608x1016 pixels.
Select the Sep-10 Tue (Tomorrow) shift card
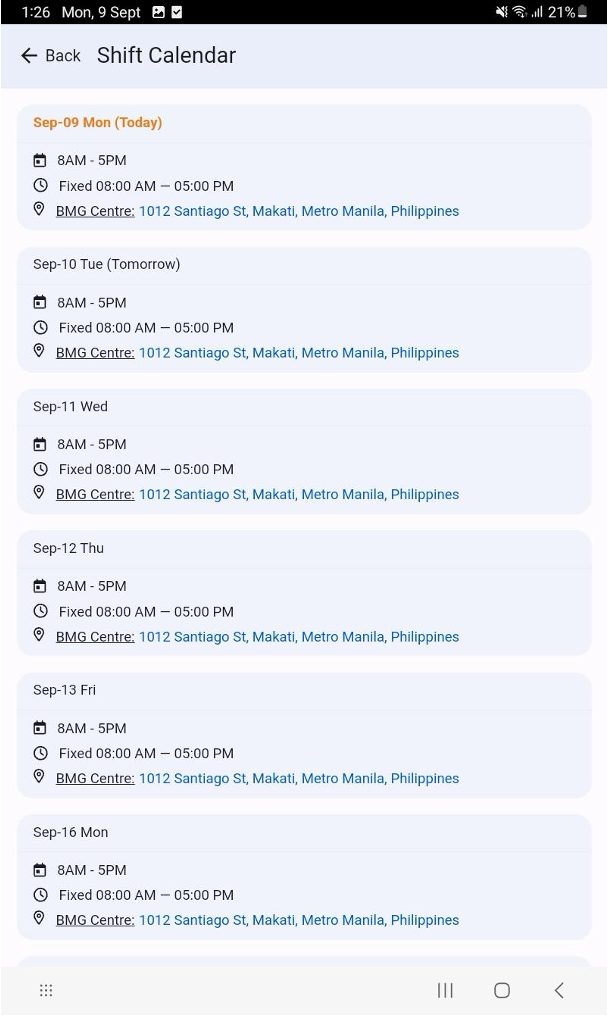(304, 310)
